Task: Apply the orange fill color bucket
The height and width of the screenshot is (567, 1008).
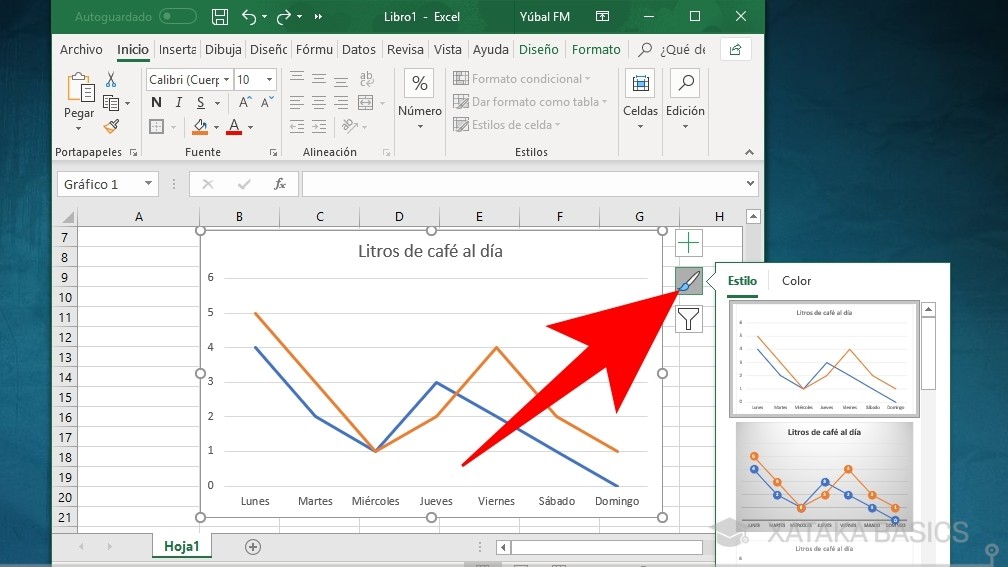Action: pyautogui.click(x=200, y=127)
